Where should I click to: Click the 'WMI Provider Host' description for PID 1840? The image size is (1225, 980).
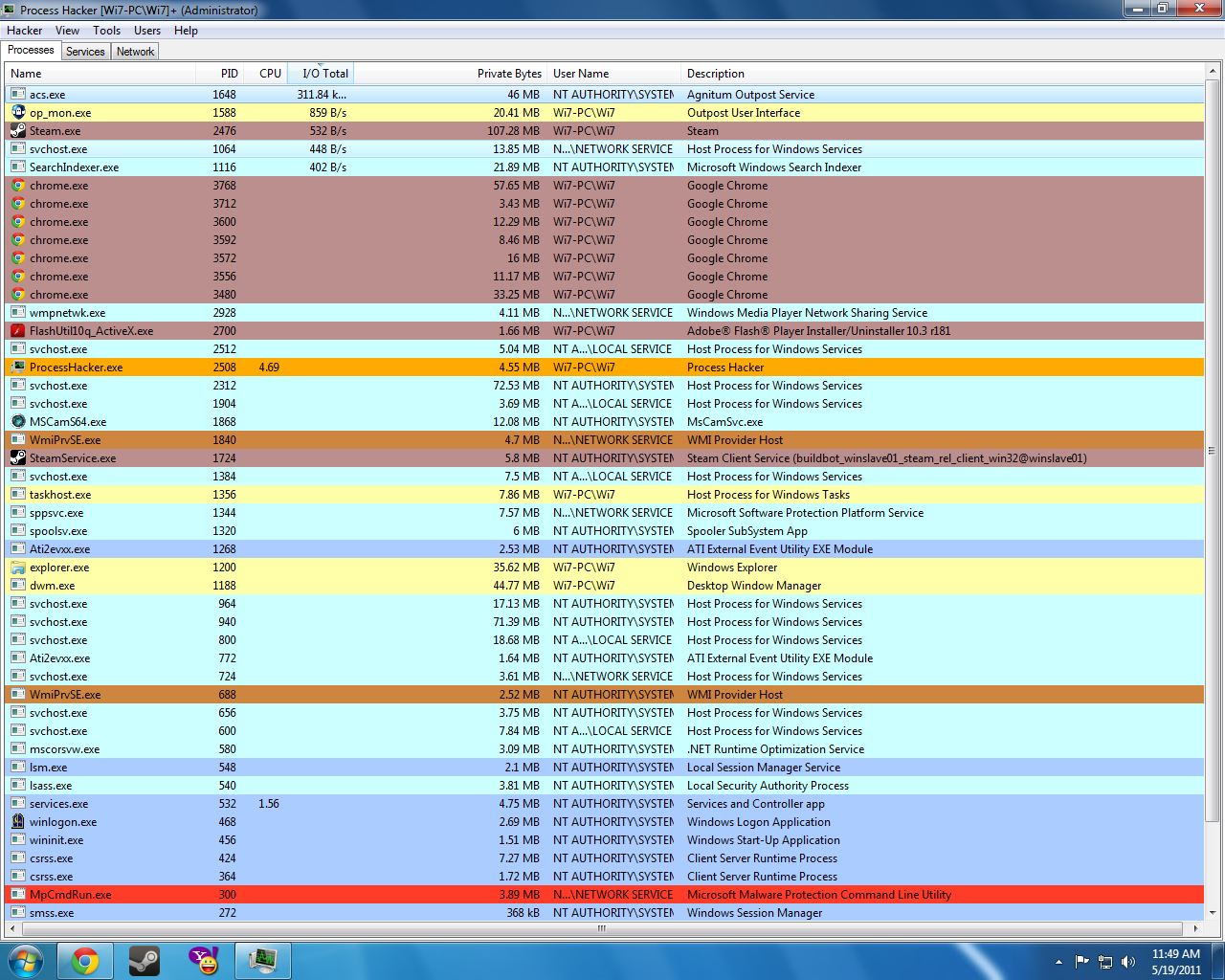pos(735,440)
